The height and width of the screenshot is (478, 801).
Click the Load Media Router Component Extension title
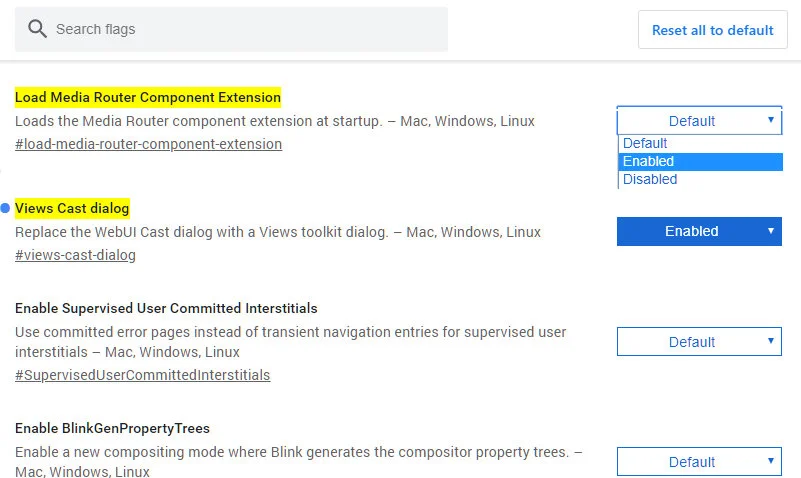point(148,97)
